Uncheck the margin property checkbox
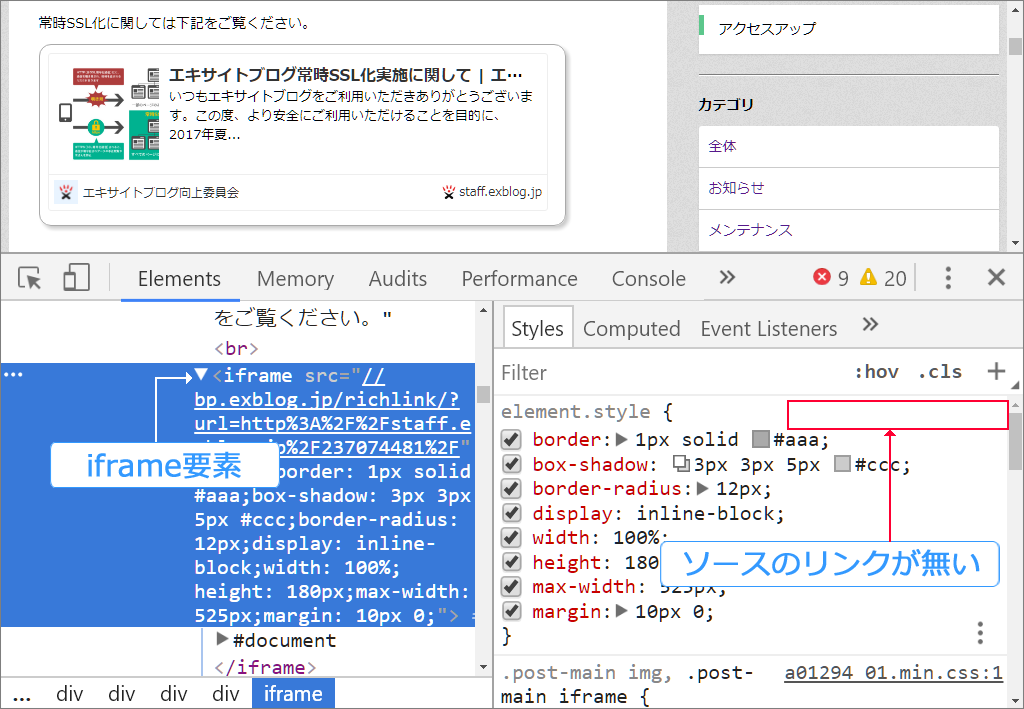 [x=511, y=611]
